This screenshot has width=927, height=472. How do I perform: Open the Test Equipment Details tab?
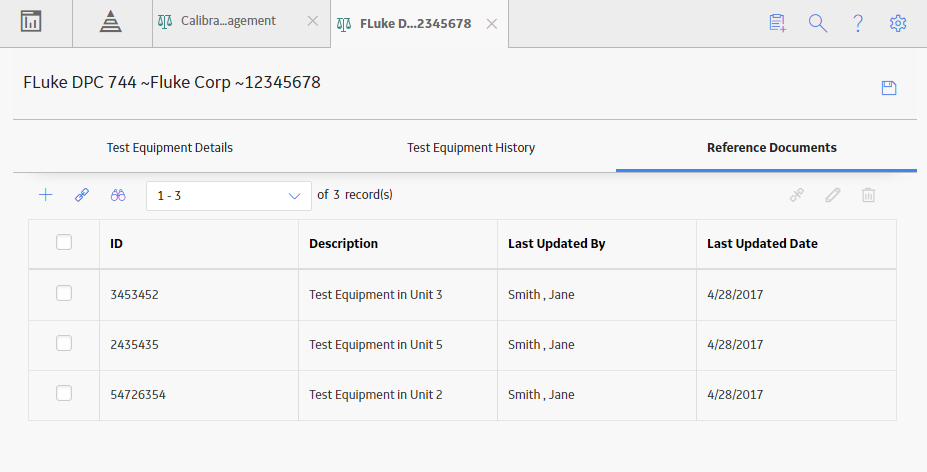(170, 148)
